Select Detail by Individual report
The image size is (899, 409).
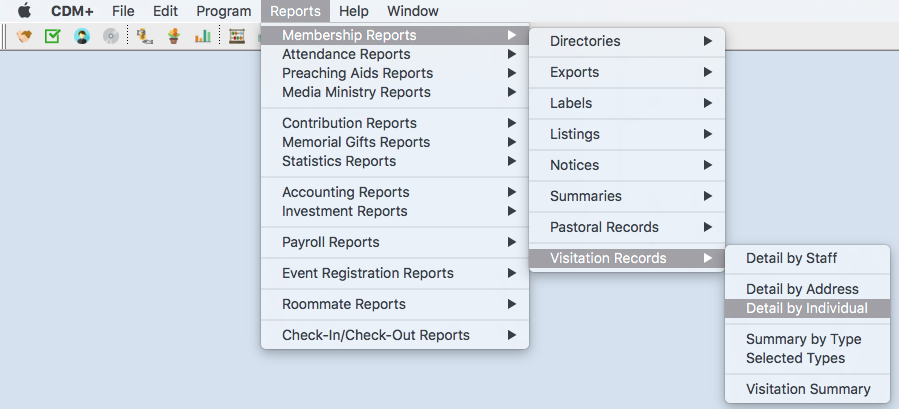pyautogui.click(x=806, y=308)
